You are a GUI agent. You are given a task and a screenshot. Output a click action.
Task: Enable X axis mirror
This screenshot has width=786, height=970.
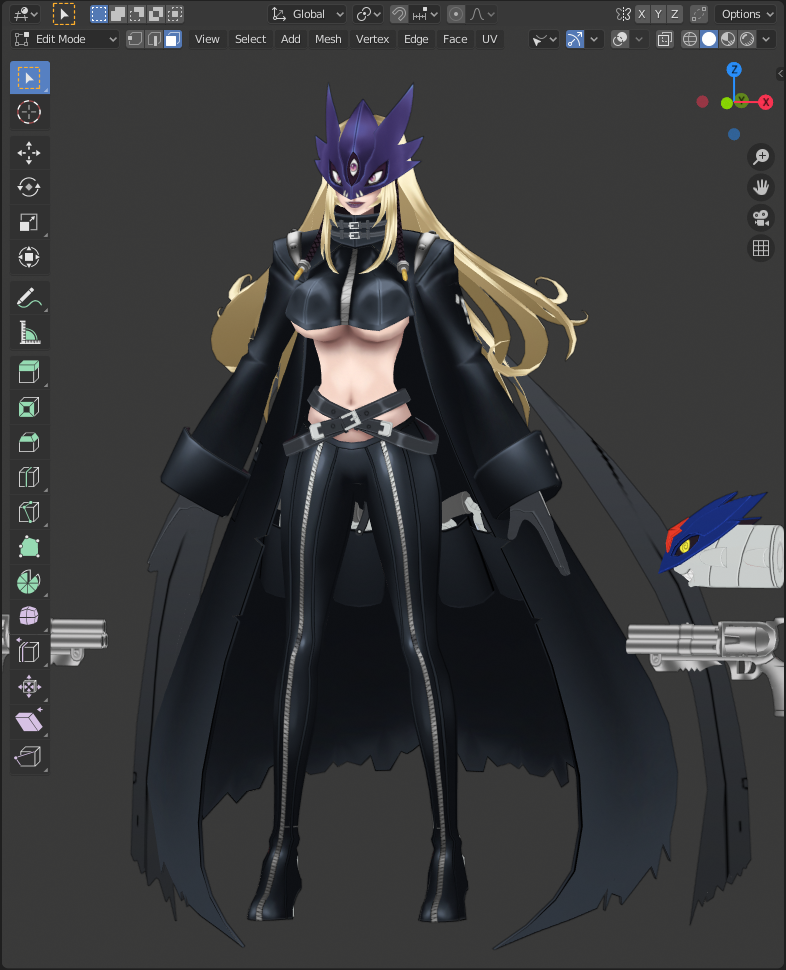click(x=642, y=14)
